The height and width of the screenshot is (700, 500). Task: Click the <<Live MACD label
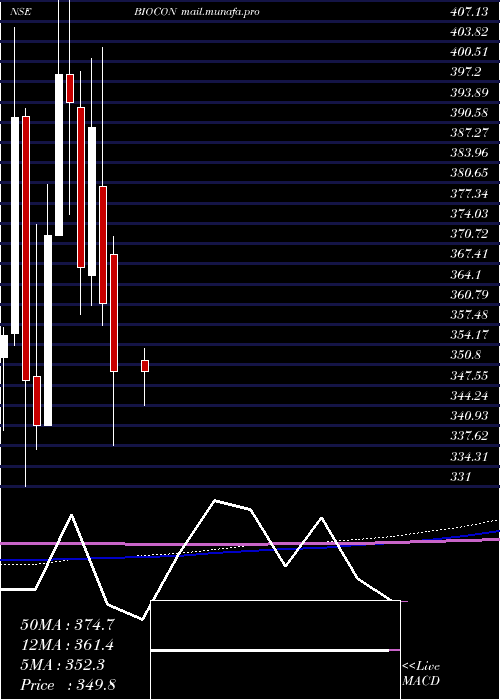[421, 674]
